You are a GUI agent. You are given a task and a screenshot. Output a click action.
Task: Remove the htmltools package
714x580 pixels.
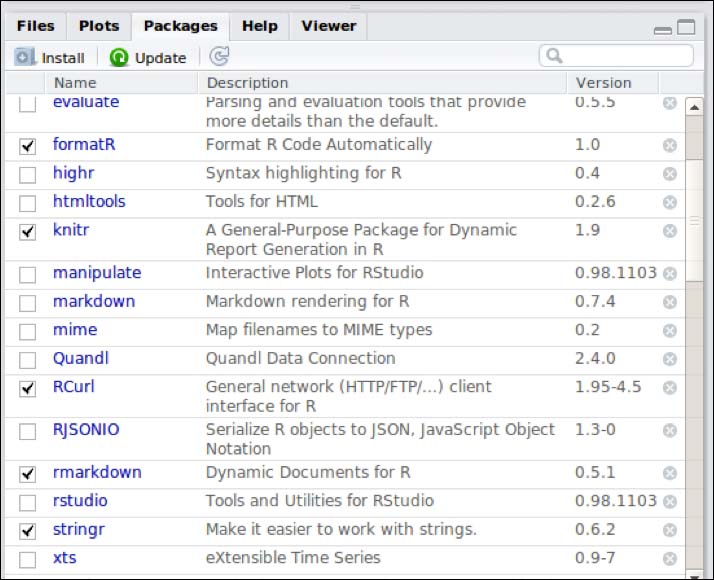pyautogui.click(x=669, y=202)
